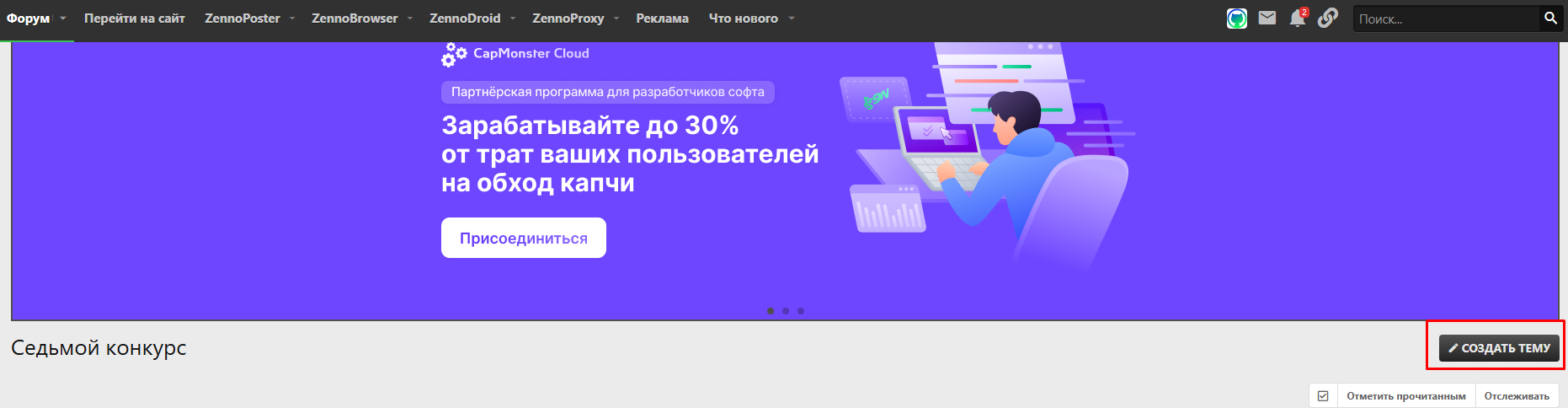
Task: Expand the ZennoPoster dropdown arrow
Action: 292,19
